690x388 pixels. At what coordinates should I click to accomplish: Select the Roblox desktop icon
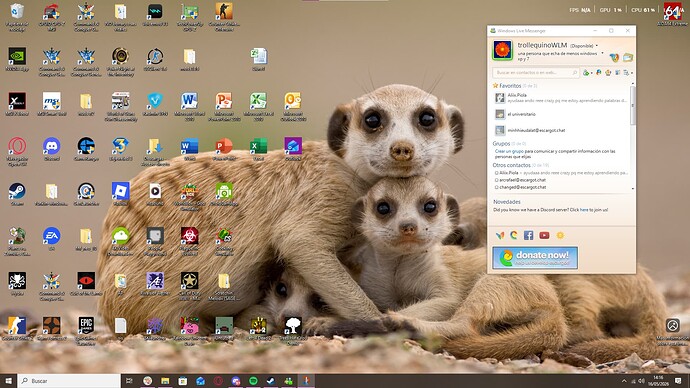[x=120, y=194]
